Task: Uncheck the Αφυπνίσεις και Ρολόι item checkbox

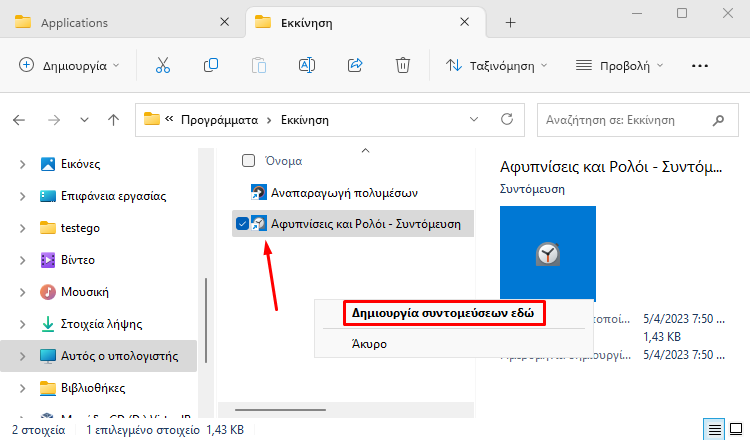Action: (x=243, y=223)
